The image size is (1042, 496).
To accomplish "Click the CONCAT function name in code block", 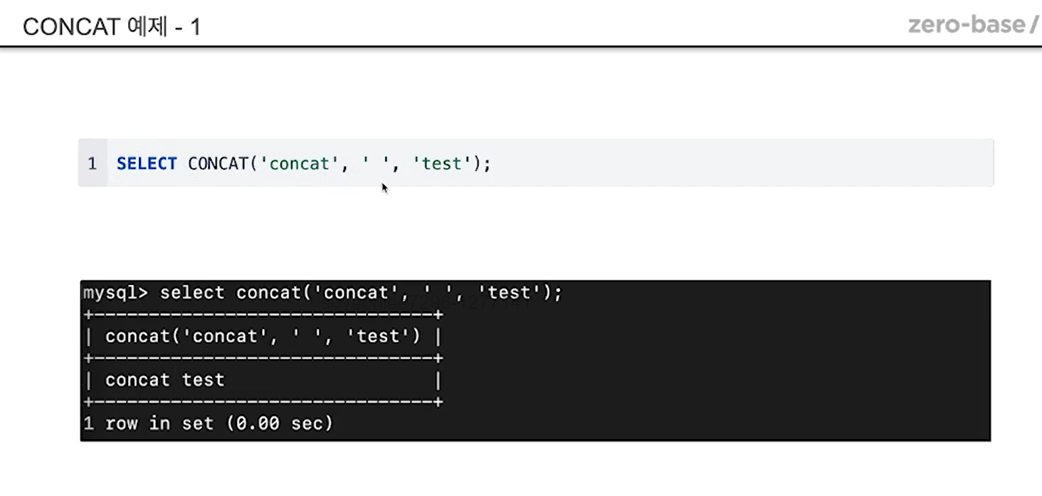I will [x=219, y=164].
